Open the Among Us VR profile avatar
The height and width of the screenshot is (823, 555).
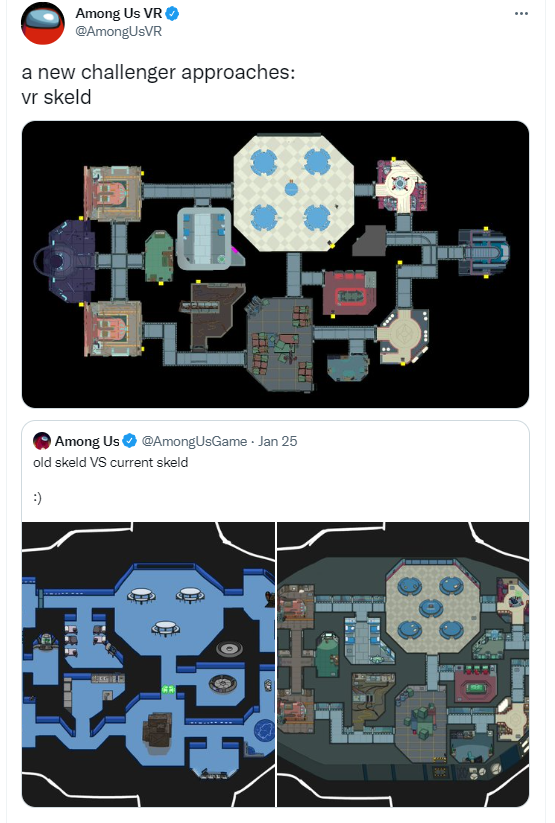[x=43, y=23]
